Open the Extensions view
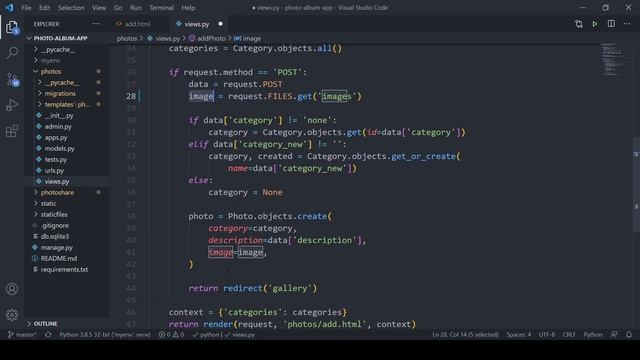The image size is (640, 360). click(12, 131)
